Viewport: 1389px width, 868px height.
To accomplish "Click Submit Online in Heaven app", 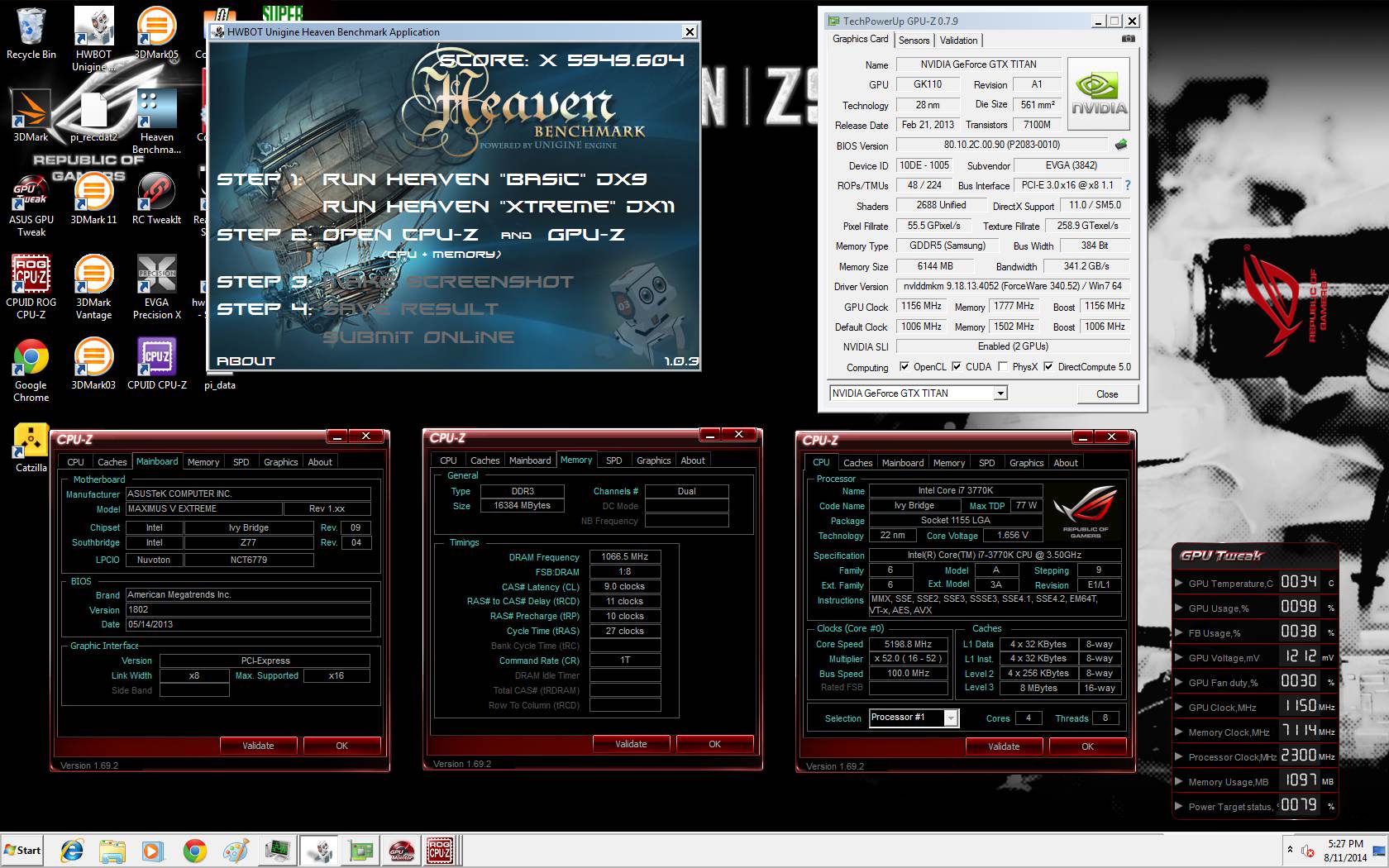I will point(418,337).
